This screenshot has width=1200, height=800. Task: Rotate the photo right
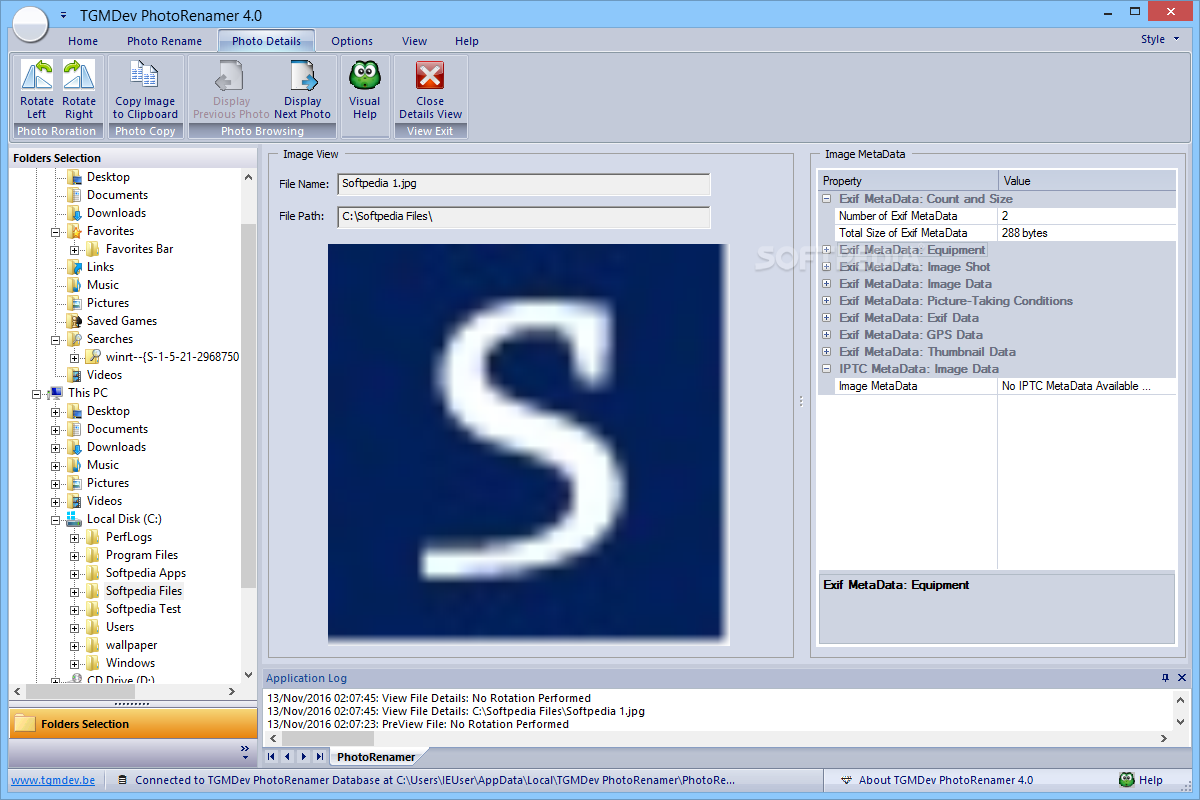79,90
